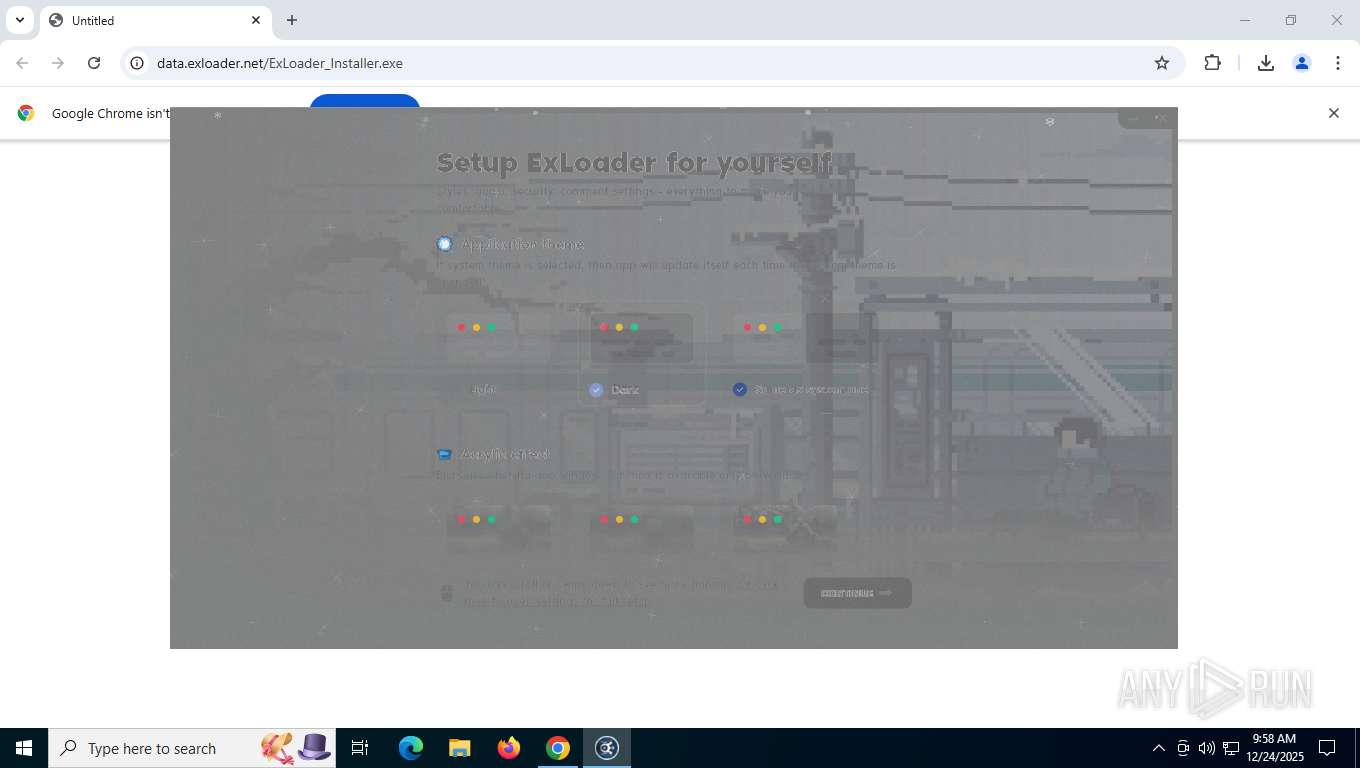Open File Explorer from taskbar

[460, 748]
